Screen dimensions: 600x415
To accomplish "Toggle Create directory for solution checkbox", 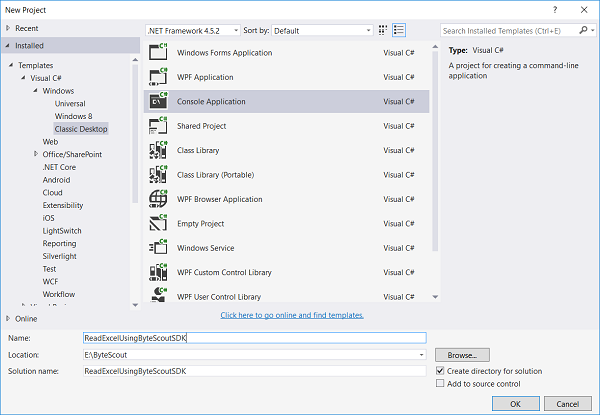I will 440,371.
